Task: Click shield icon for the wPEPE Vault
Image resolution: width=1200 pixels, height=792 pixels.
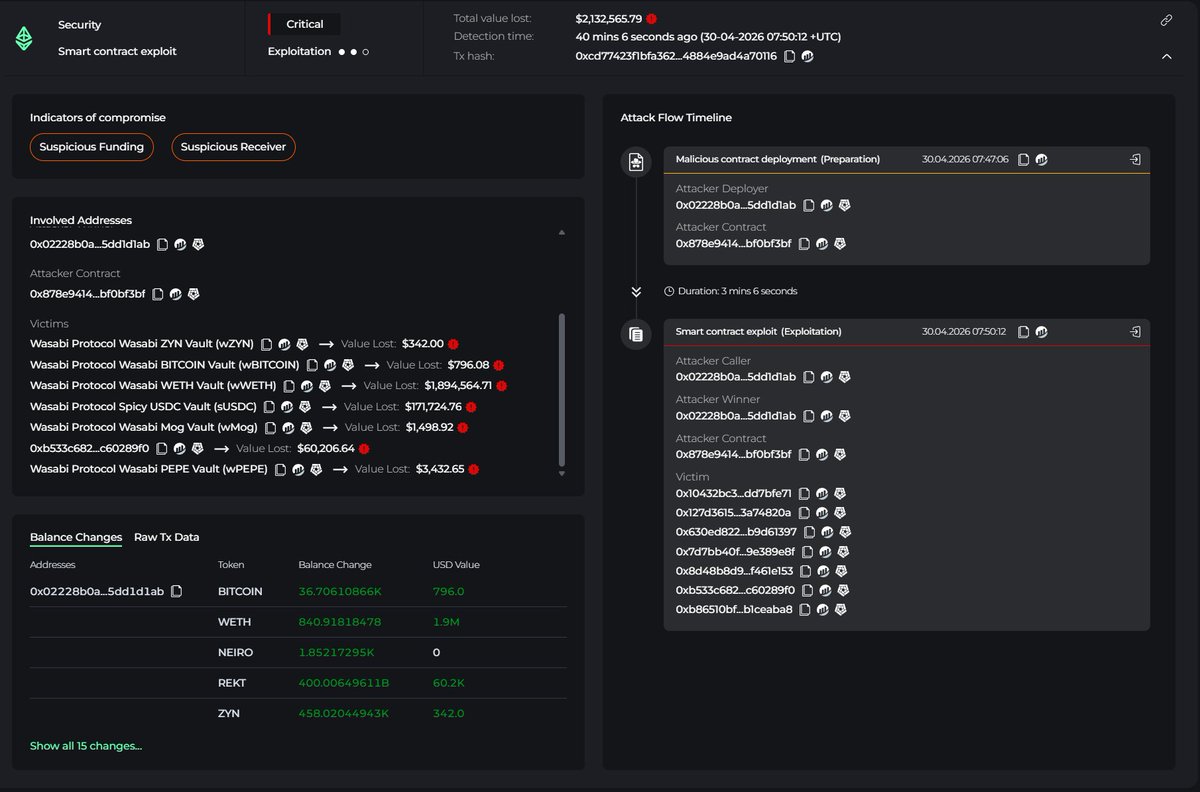Action: click(x=316, y=469)
